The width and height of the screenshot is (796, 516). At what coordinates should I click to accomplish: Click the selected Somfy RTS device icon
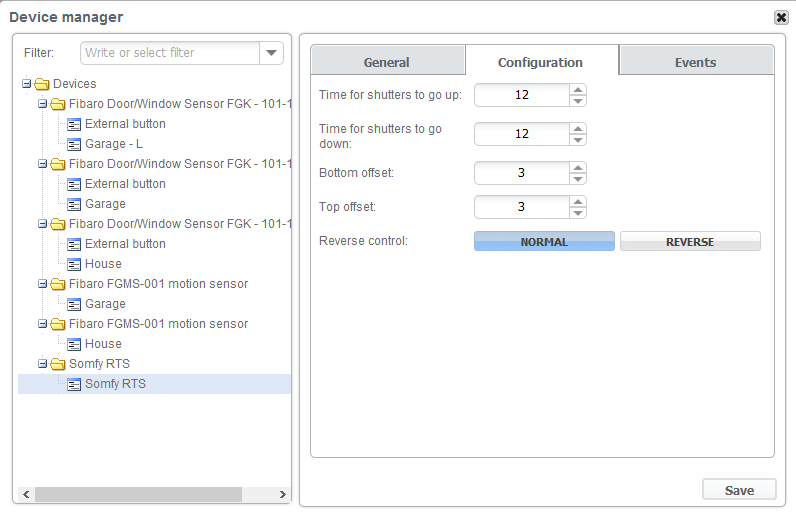74,384
